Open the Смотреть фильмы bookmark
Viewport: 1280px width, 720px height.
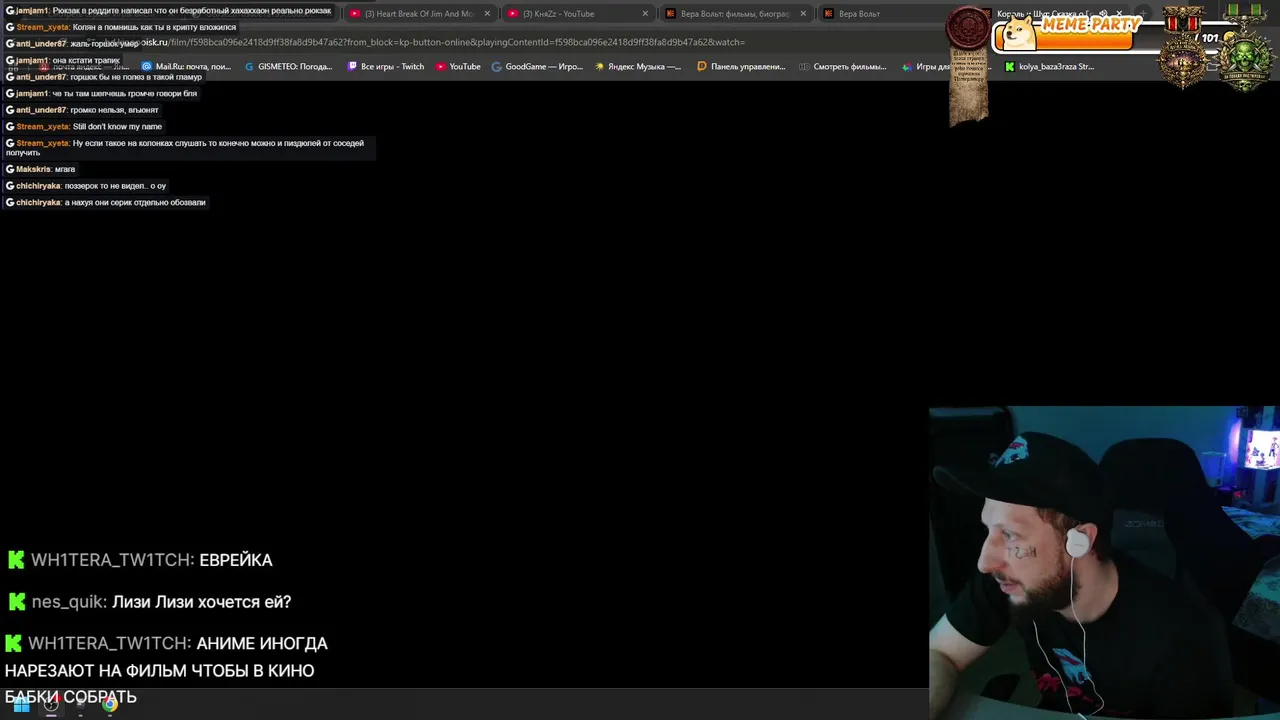point(842,67)
